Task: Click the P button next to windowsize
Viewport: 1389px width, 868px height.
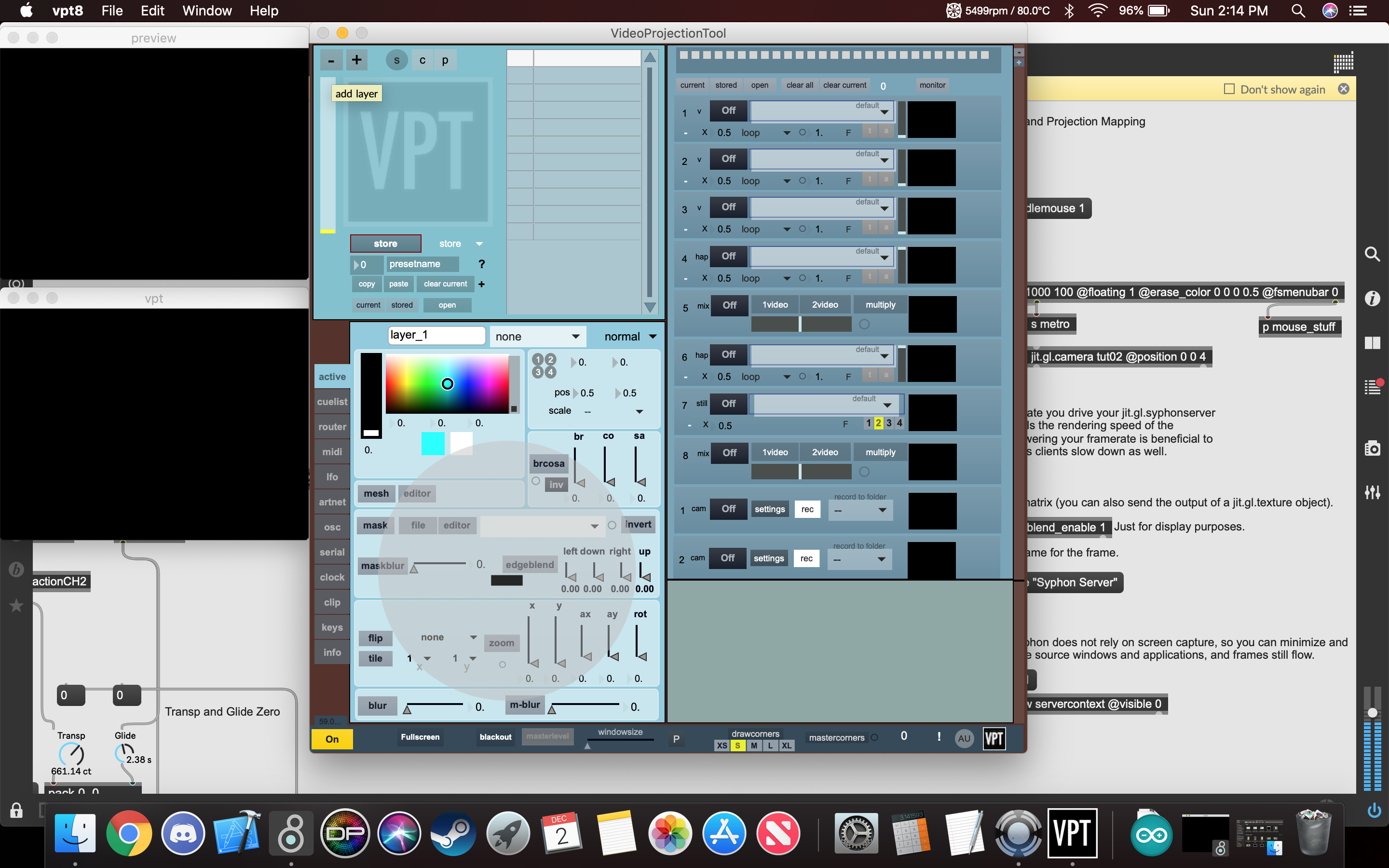Action: pyautogui.click(x=676, y=739)
